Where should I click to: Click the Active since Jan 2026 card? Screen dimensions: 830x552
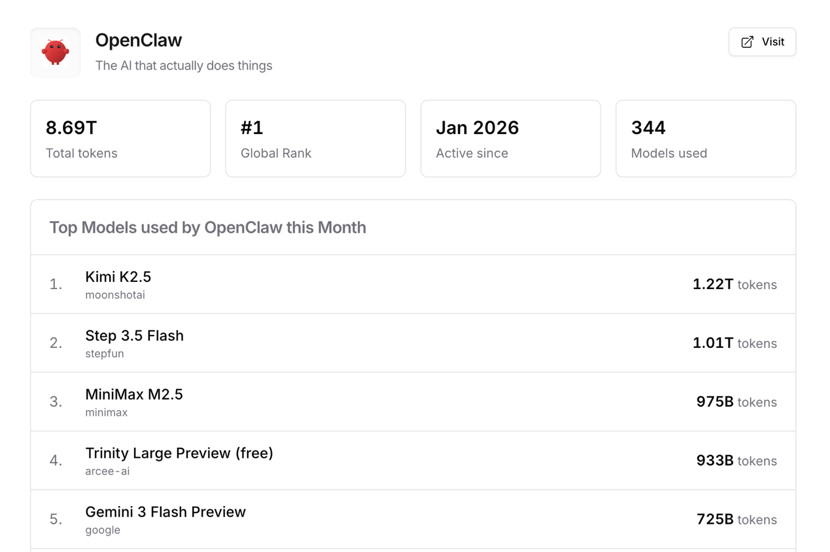click(x=510, y=139)
